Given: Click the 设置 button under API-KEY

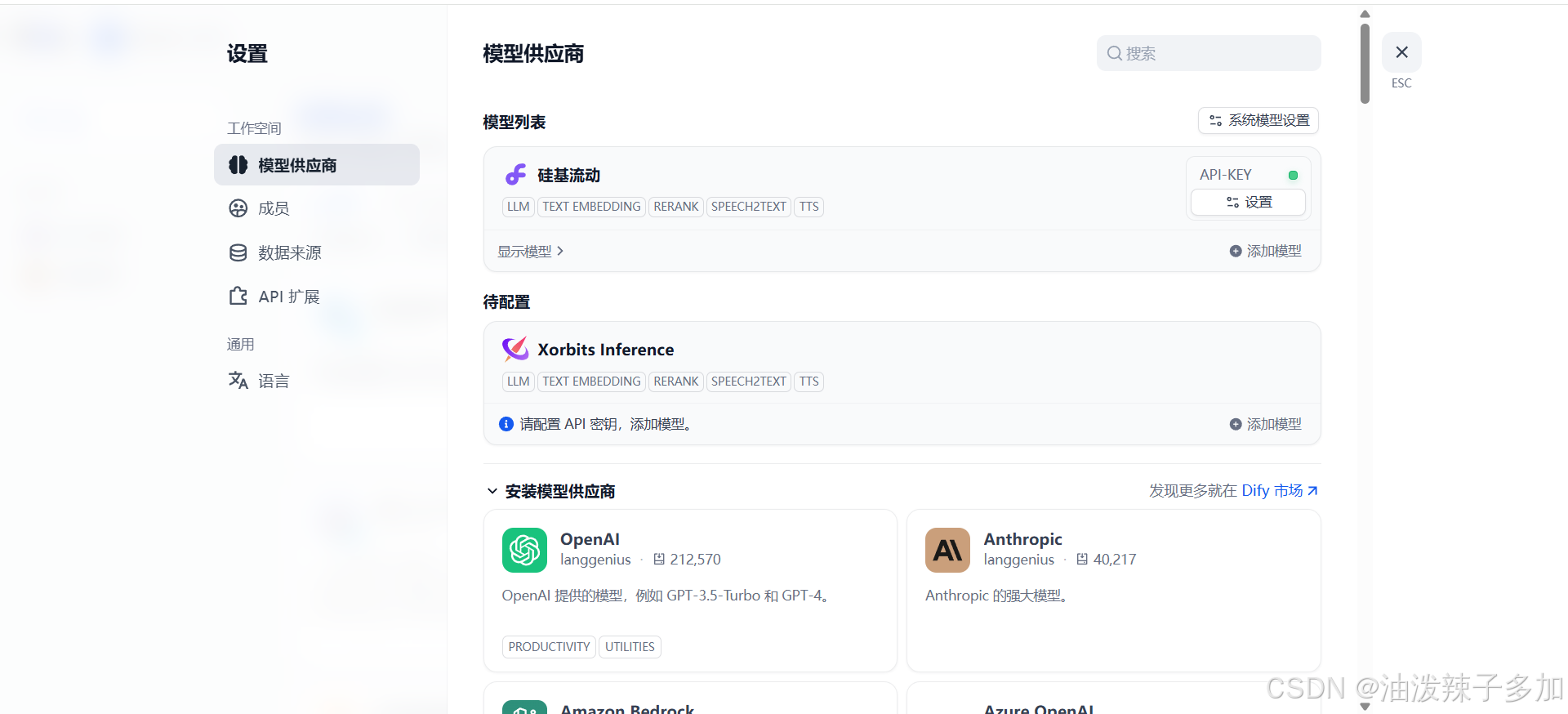Looking at the screenshot, I should (x=1249, y=202).
